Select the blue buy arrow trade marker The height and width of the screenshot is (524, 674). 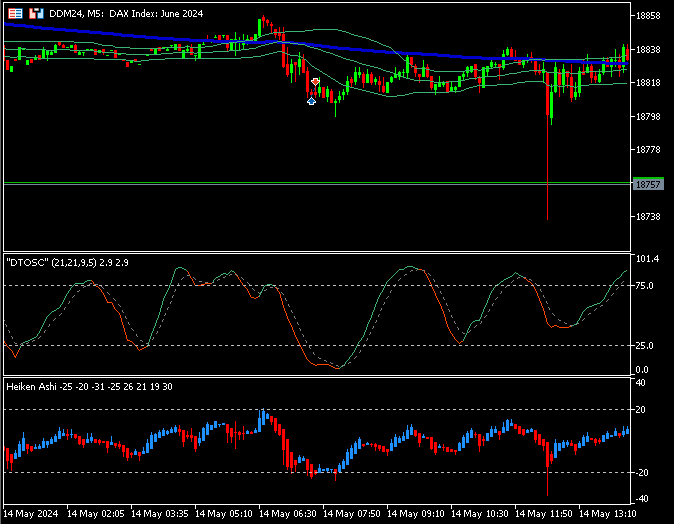[x=311, y=101]
